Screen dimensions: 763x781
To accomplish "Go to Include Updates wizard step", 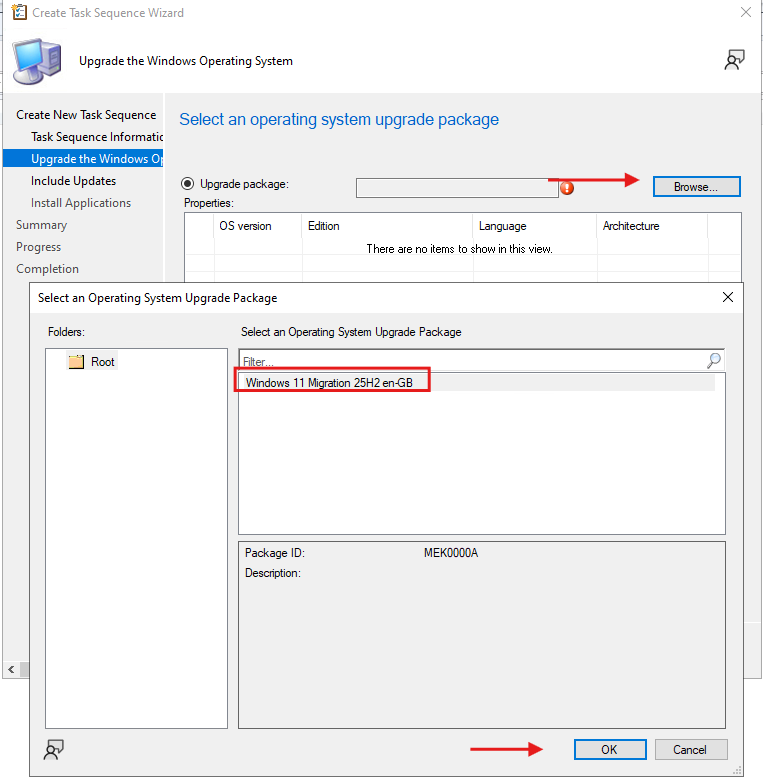I will click(x=73, y=181).
